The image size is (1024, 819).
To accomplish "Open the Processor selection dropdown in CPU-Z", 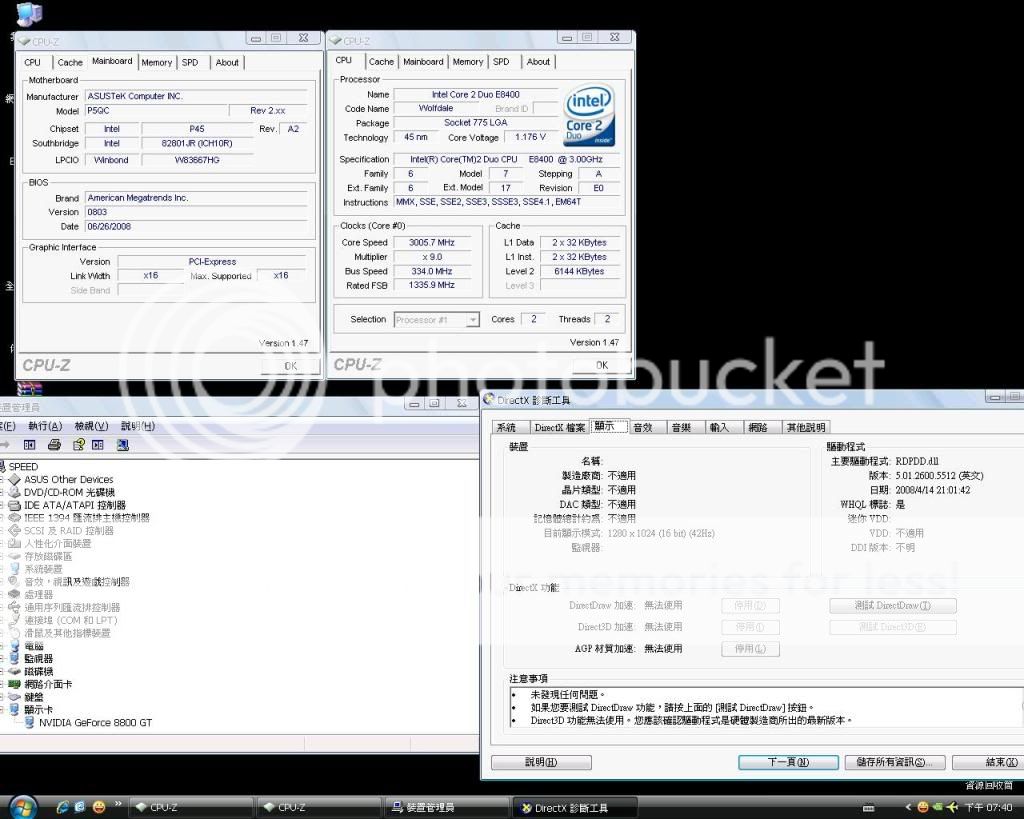I will [473, 320].
